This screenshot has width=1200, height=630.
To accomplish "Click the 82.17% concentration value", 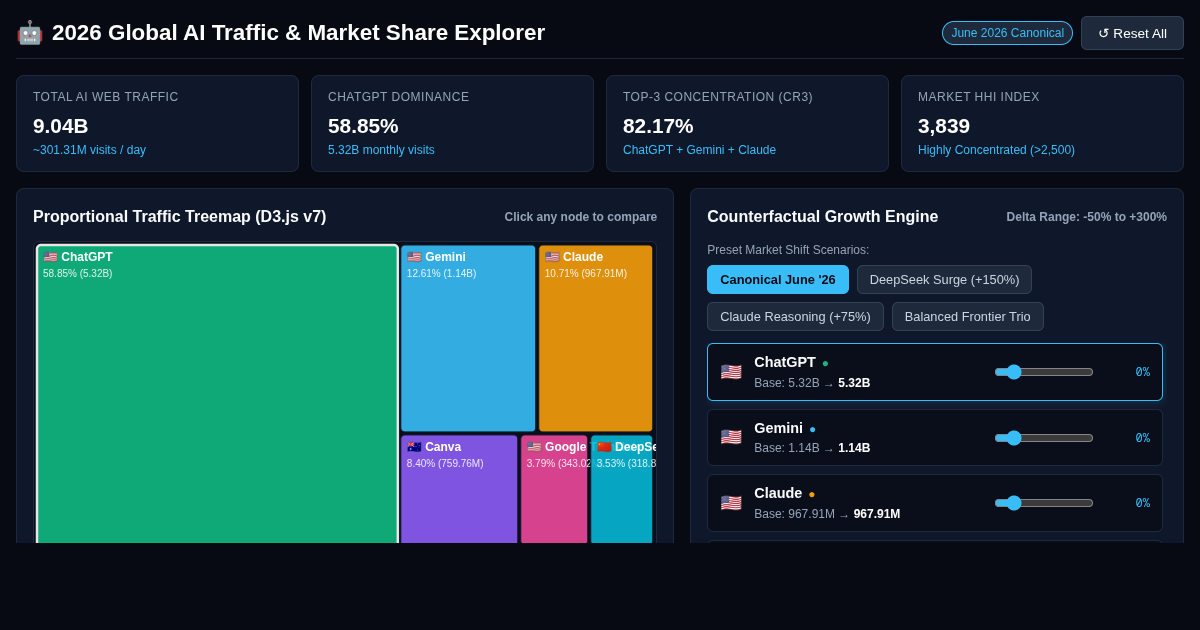I will [x=658, y=126].
